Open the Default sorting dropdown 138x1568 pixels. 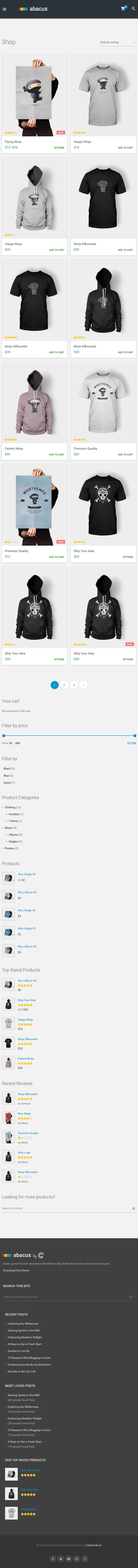click(117, 43)
